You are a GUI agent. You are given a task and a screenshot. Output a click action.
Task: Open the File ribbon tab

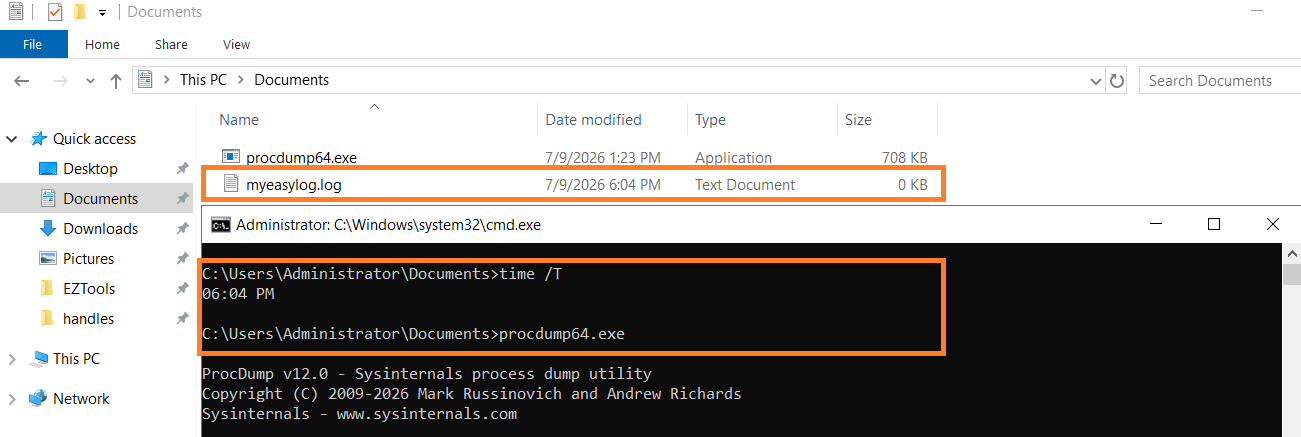coord(33,44)
